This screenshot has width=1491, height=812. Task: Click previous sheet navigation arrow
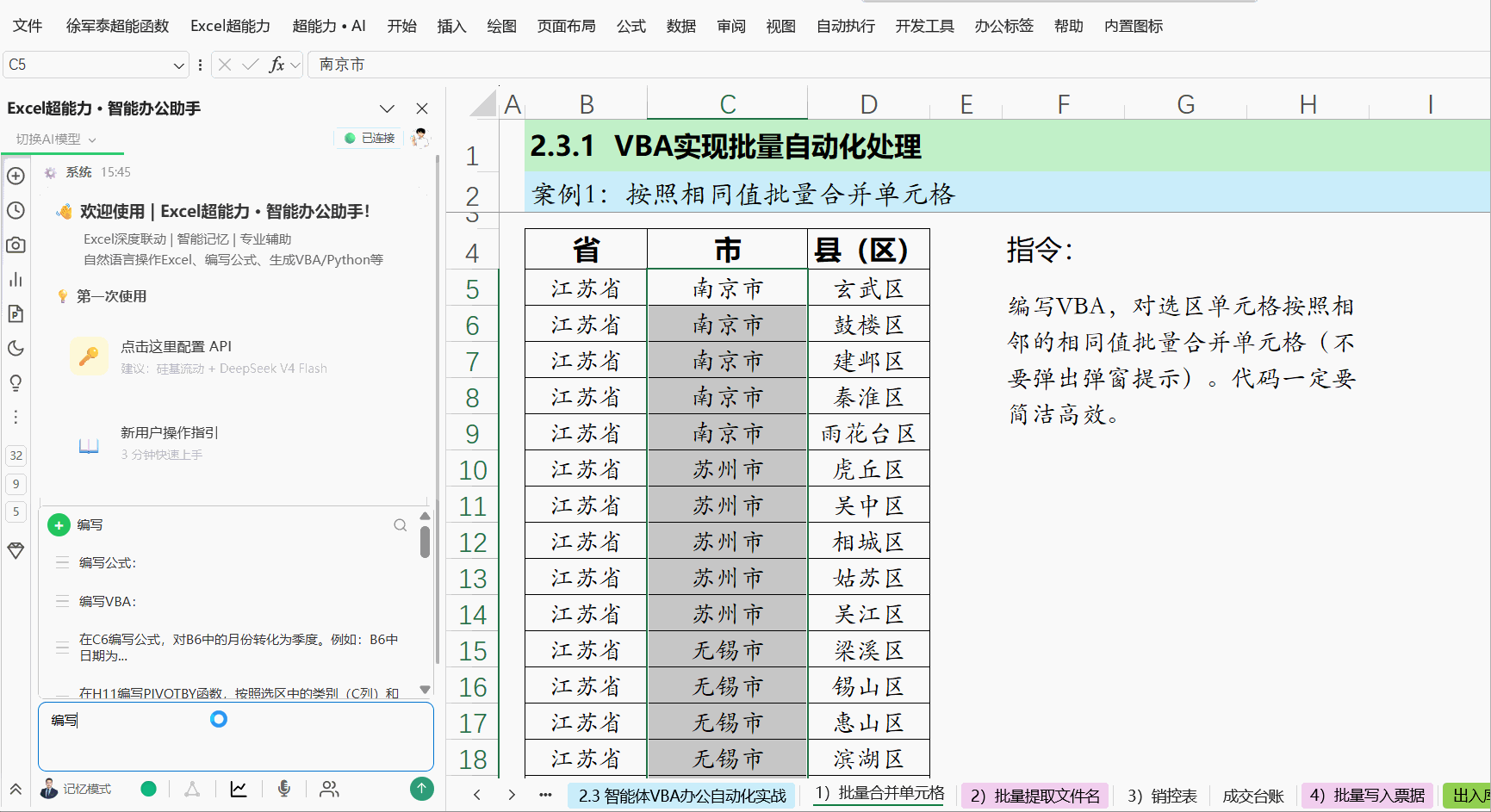pyautogui.click(x=476, y=795)
